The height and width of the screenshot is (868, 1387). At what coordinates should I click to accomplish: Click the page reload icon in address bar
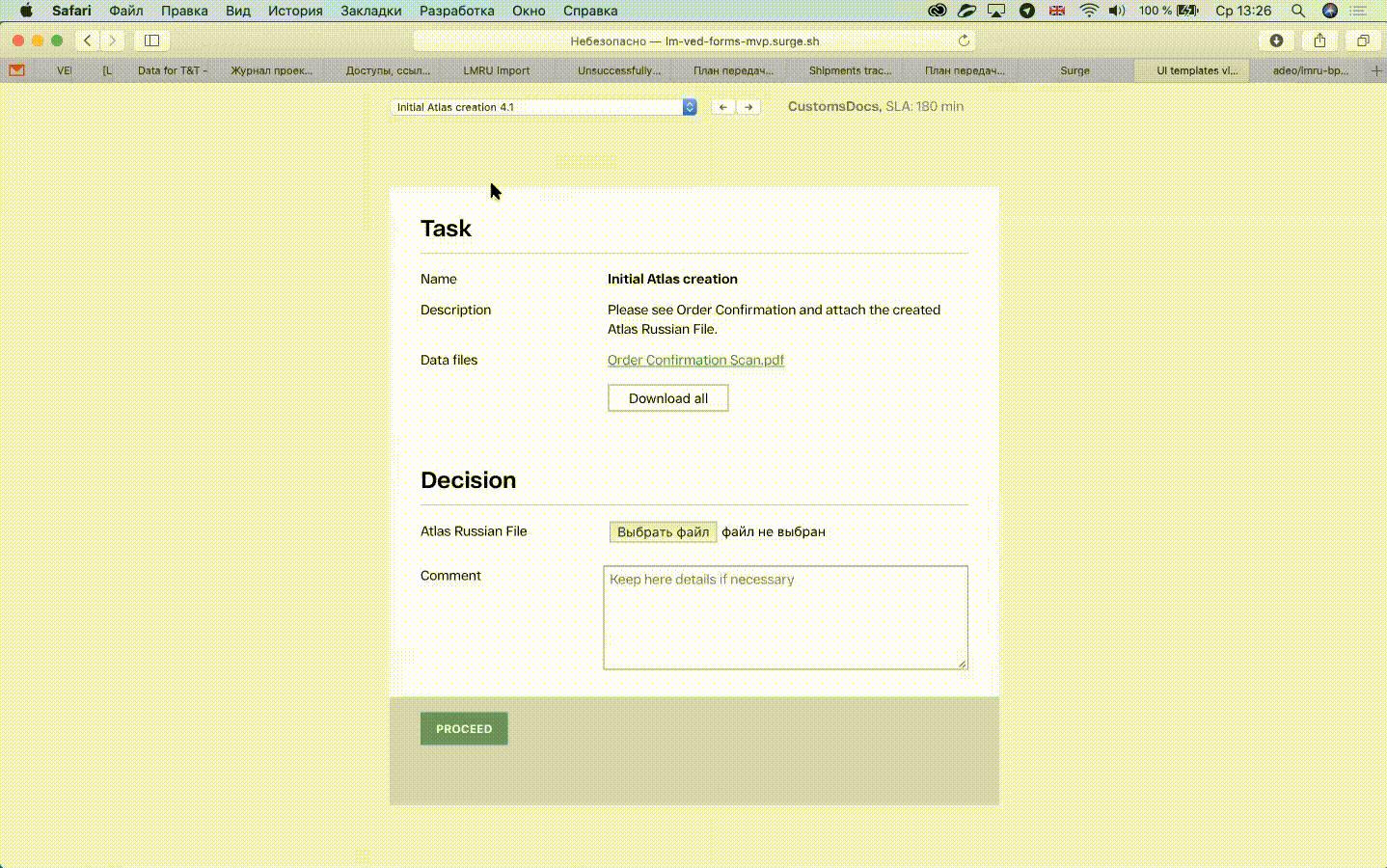(963, 41)
